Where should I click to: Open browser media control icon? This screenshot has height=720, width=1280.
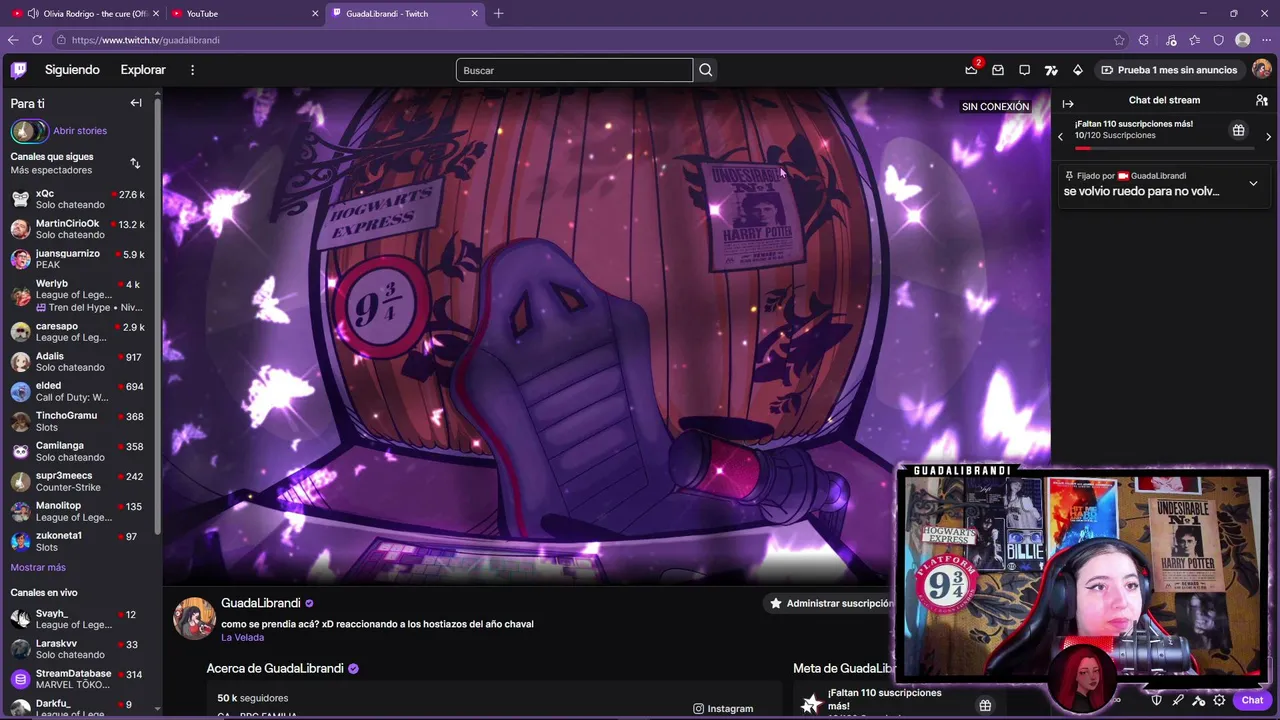pos(1171,40)
